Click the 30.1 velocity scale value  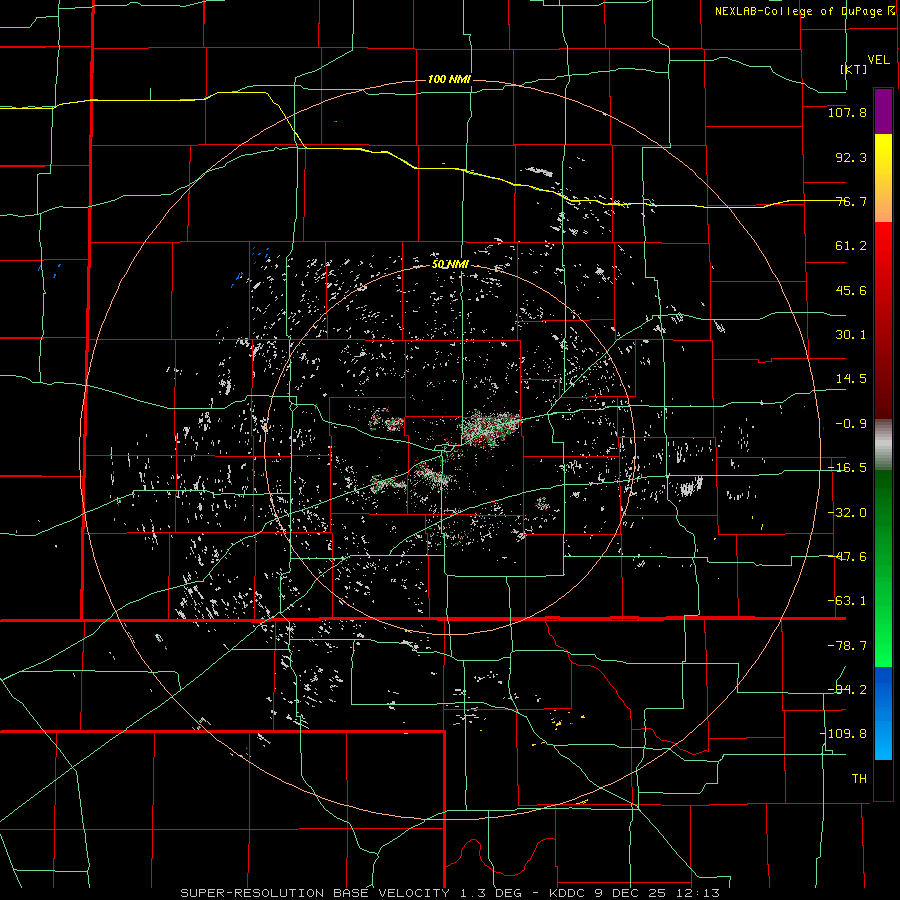point(851,335)
